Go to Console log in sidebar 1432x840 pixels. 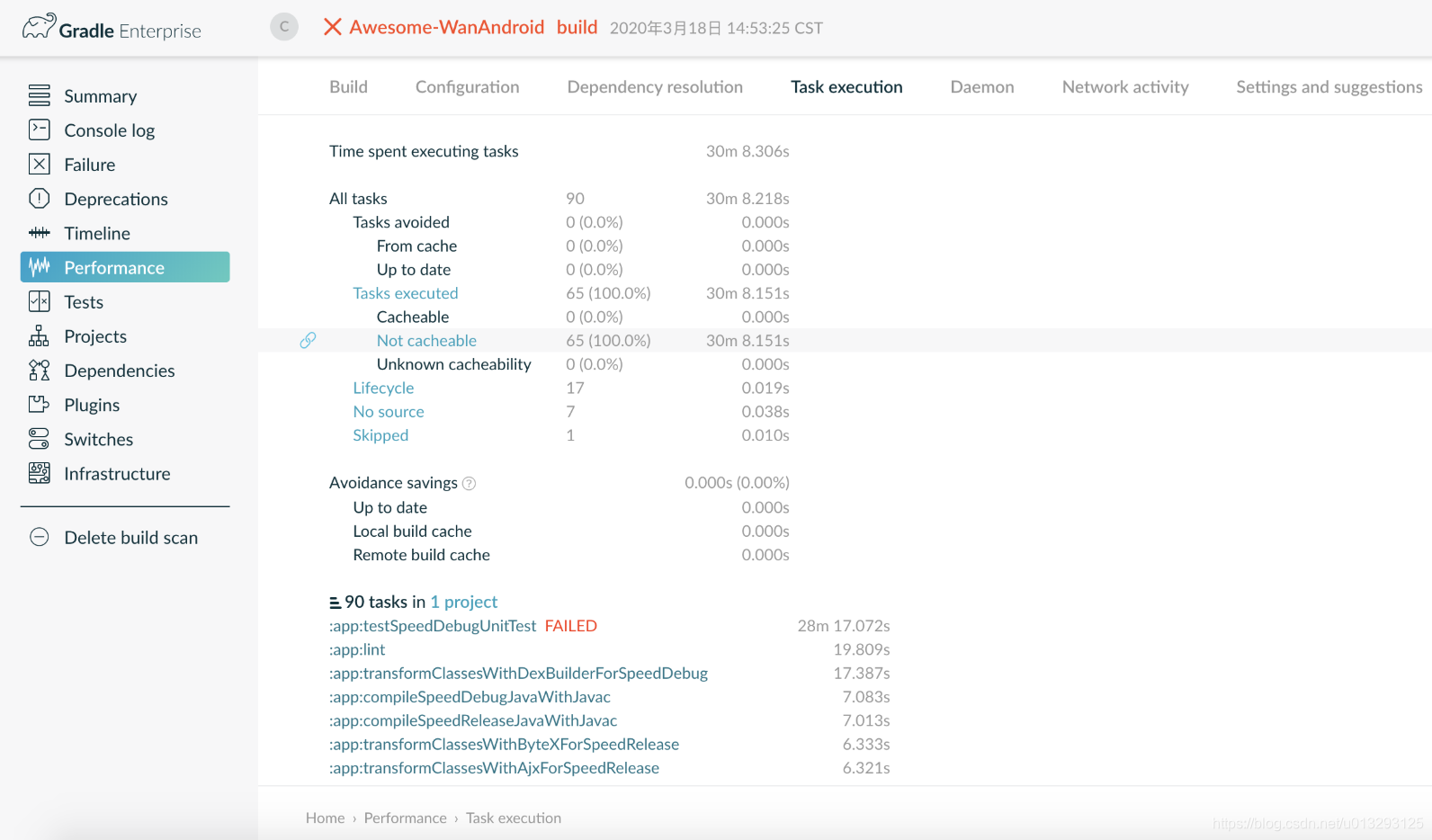click(x=110, y=130)
